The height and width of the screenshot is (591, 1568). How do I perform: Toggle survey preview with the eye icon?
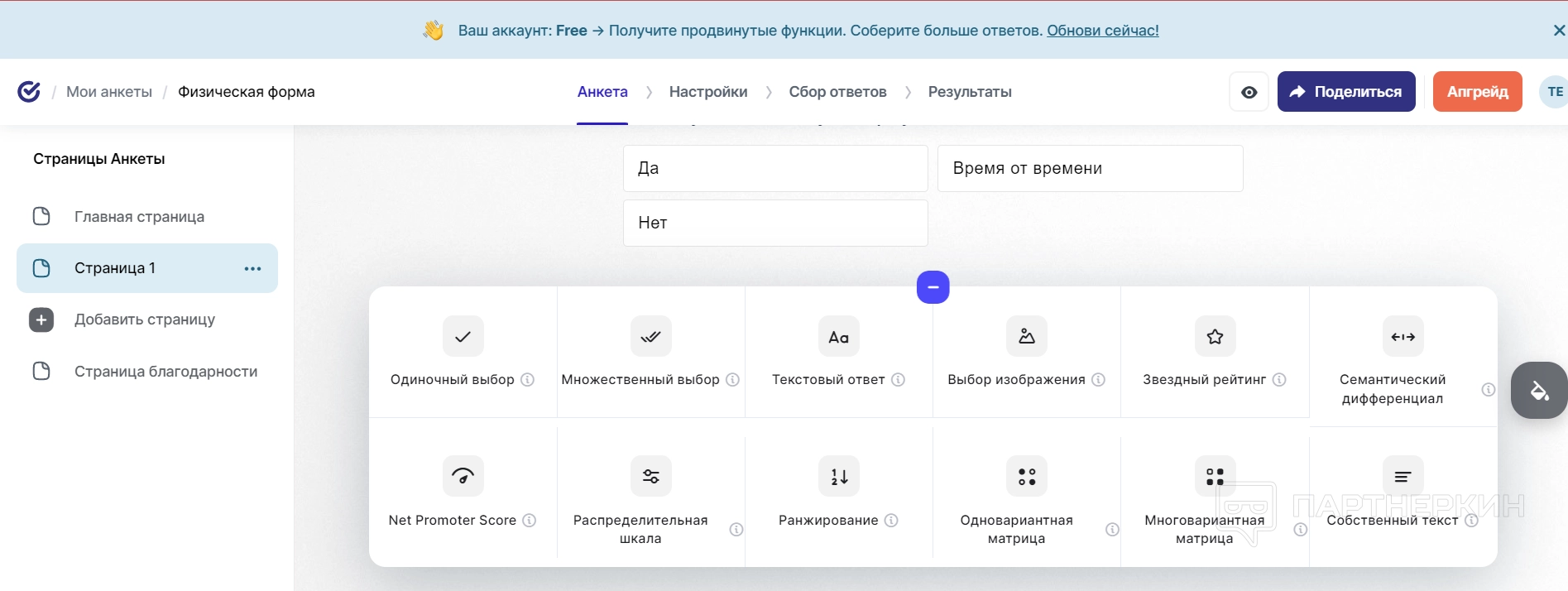(1249, 92)
